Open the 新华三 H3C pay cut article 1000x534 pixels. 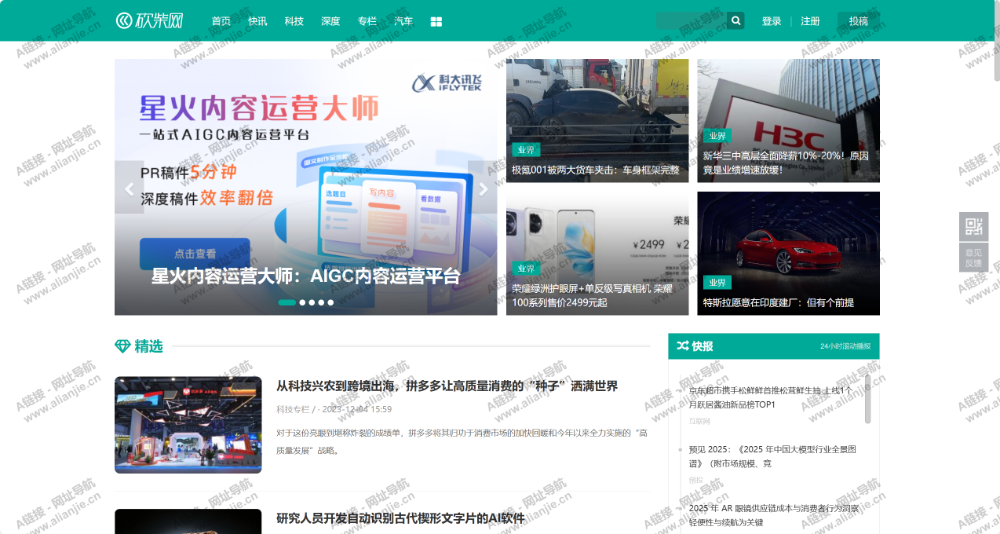pyautogui.click(x=788, y=121)
